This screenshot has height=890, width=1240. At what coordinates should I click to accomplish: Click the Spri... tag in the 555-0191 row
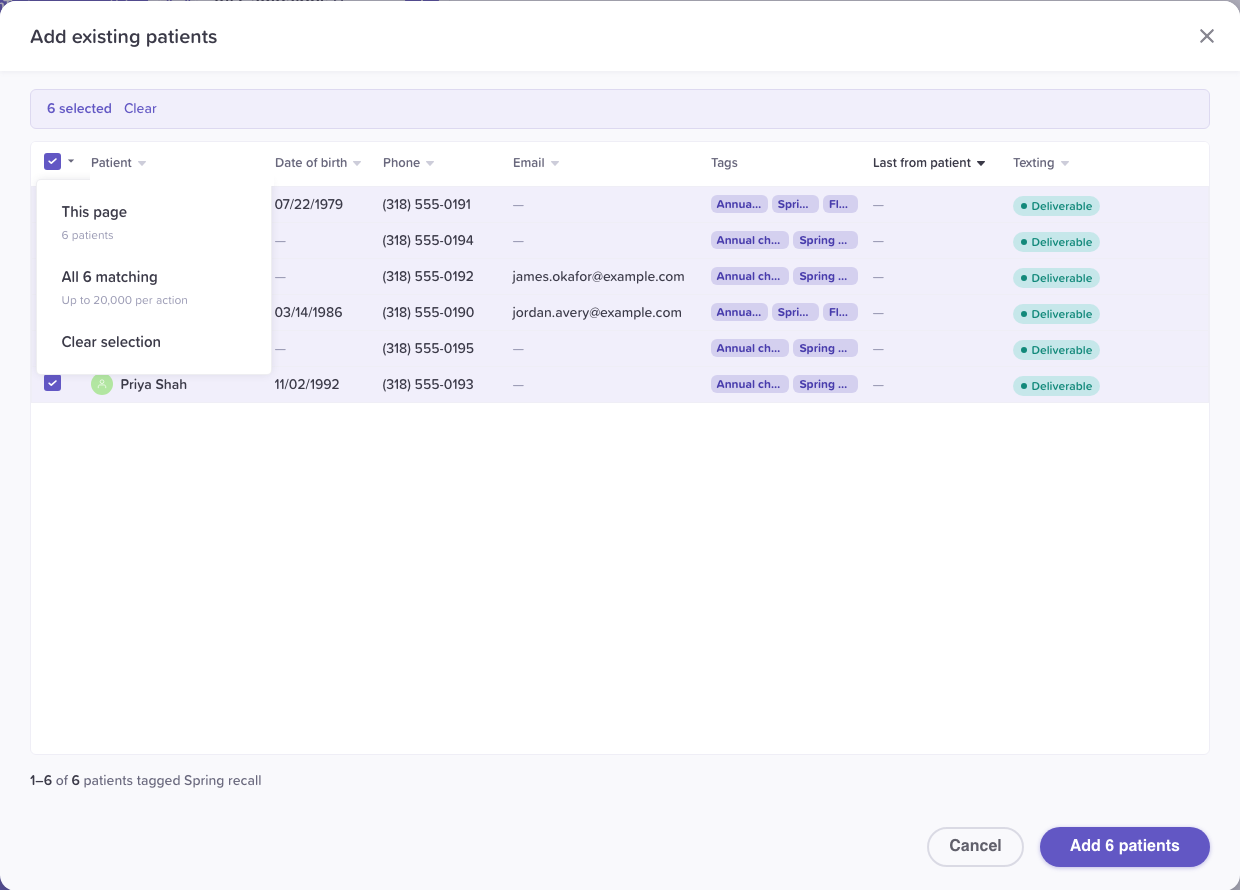[x=795, y=204]
